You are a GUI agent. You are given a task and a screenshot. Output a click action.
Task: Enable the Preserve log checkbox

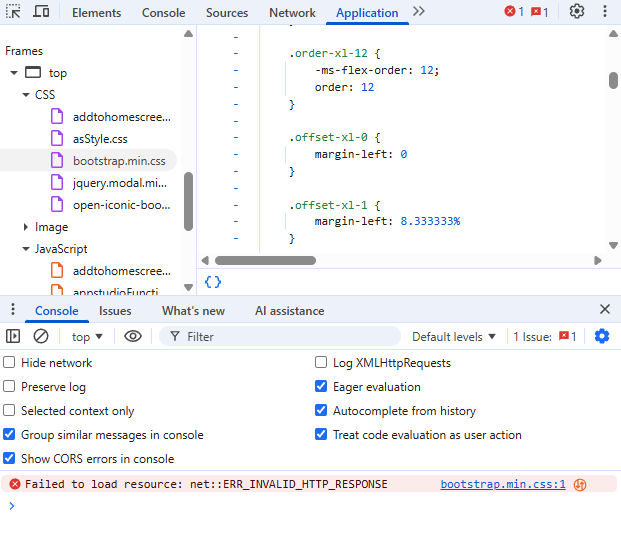coord(10,387)
